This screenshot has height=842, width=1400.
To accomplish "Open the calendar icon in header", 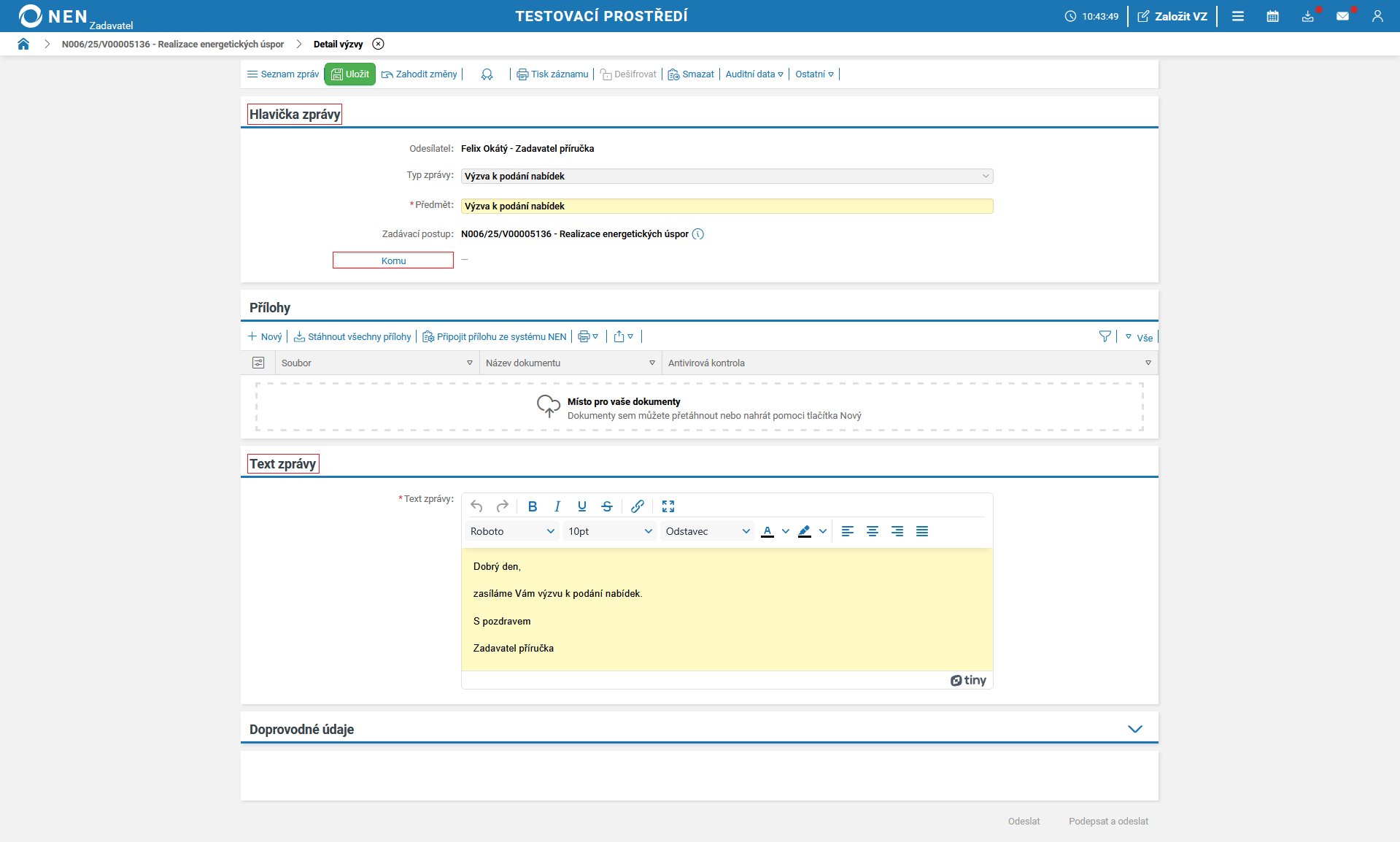I will pos(1272,16).
